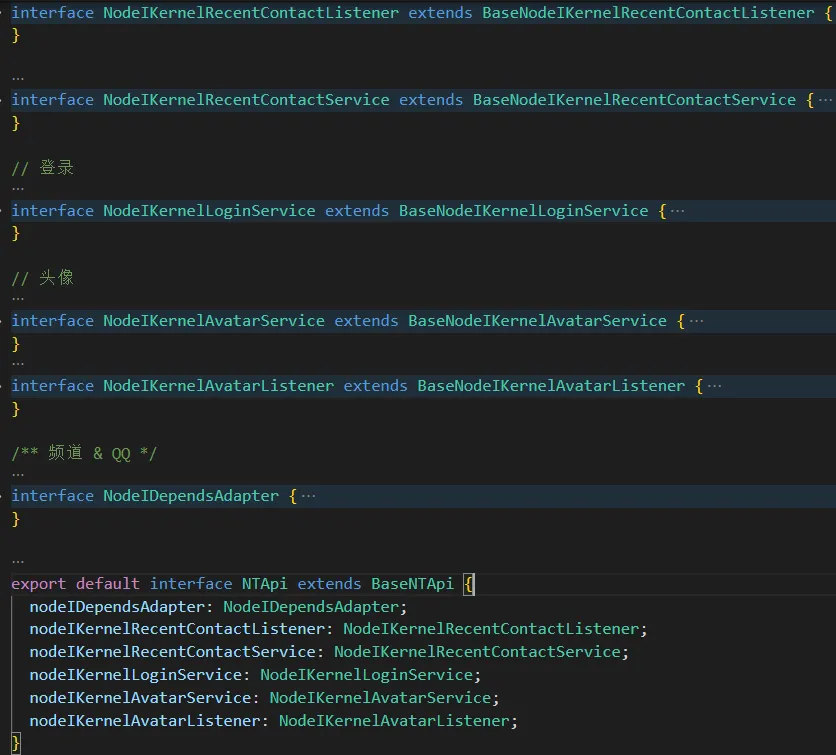Click the NTApi interface name
The image size is (836, 755).
[x=264, y=584]
